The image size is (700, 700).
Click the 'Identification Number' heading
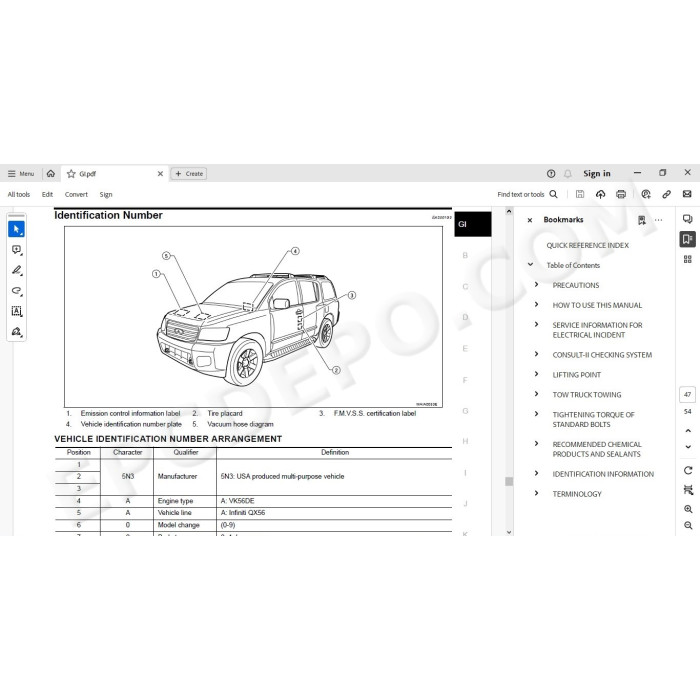pos(108,215)
